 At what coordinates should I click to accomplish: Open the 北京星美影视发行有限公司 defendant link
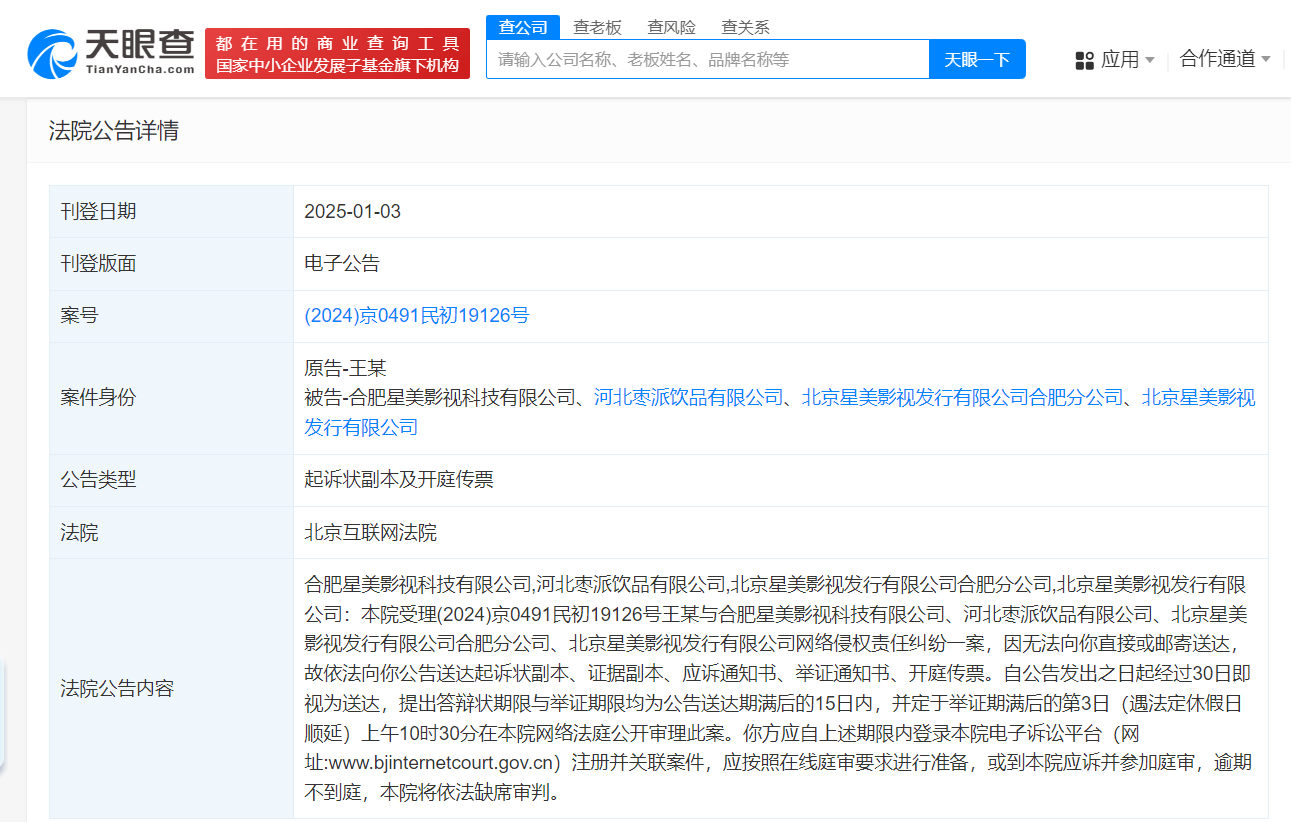pyautogui.click(x=780, y=412)
